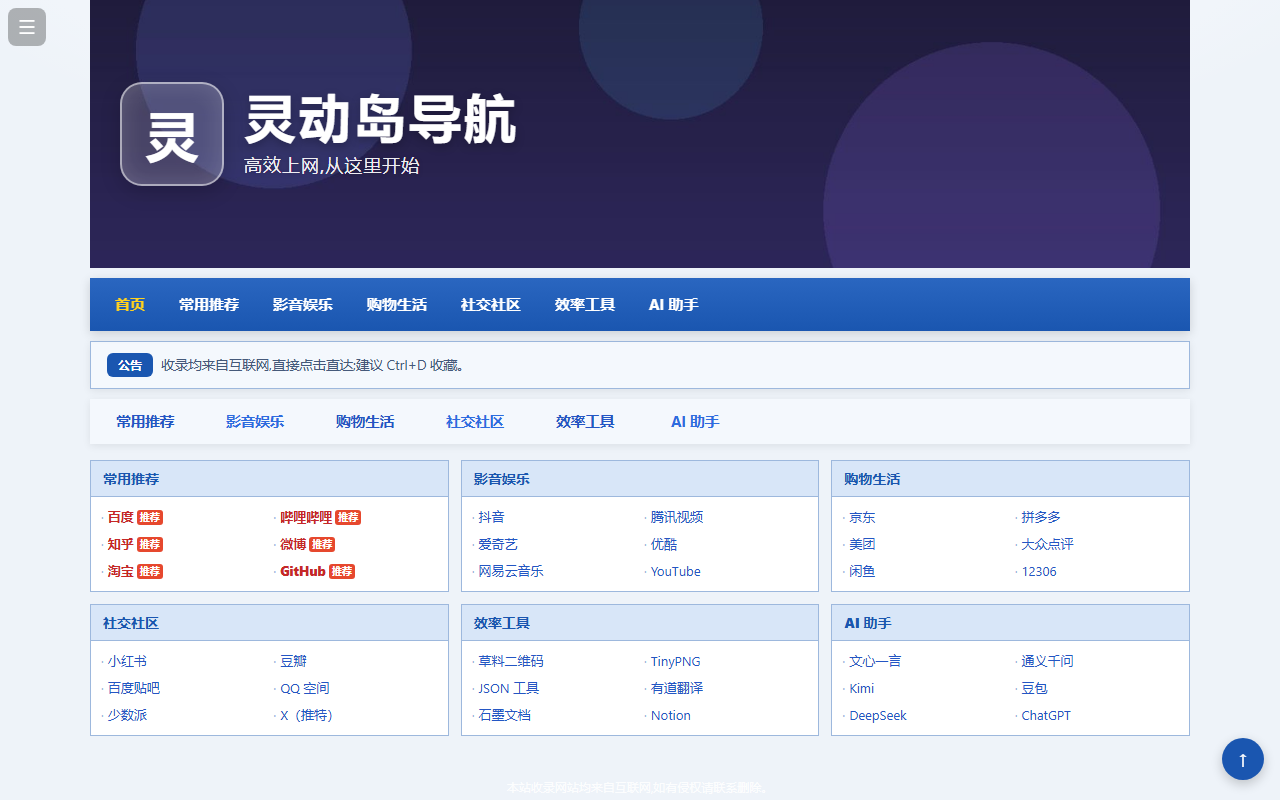Open the 文心一言 link
The height and width of the screenshot is (800, 1280).
coord(875,661)
